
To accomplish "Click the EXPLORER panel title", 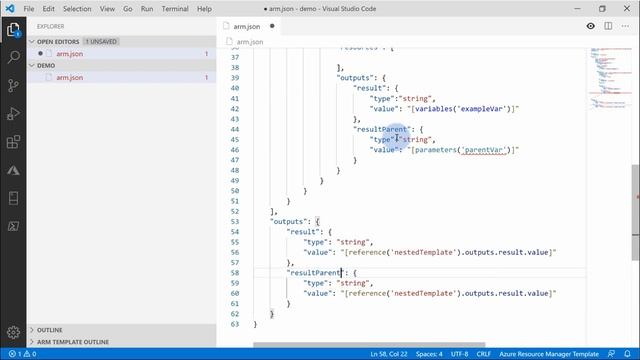I will (51, 26).
